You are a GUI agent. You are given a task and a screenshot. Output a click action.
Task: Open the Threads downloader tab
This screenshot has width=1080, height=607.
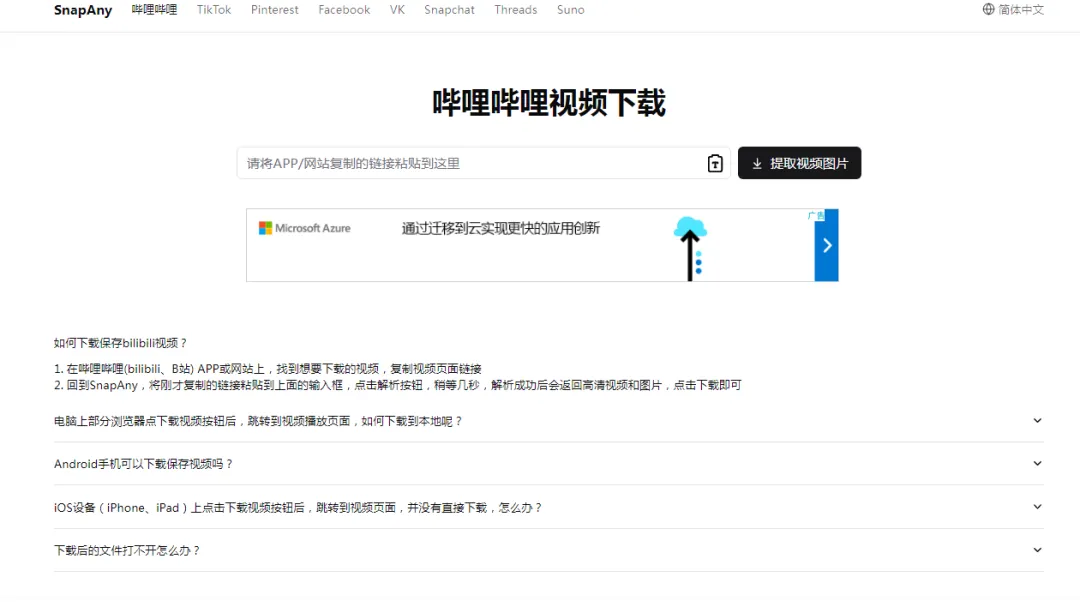[x=515, y=10]
